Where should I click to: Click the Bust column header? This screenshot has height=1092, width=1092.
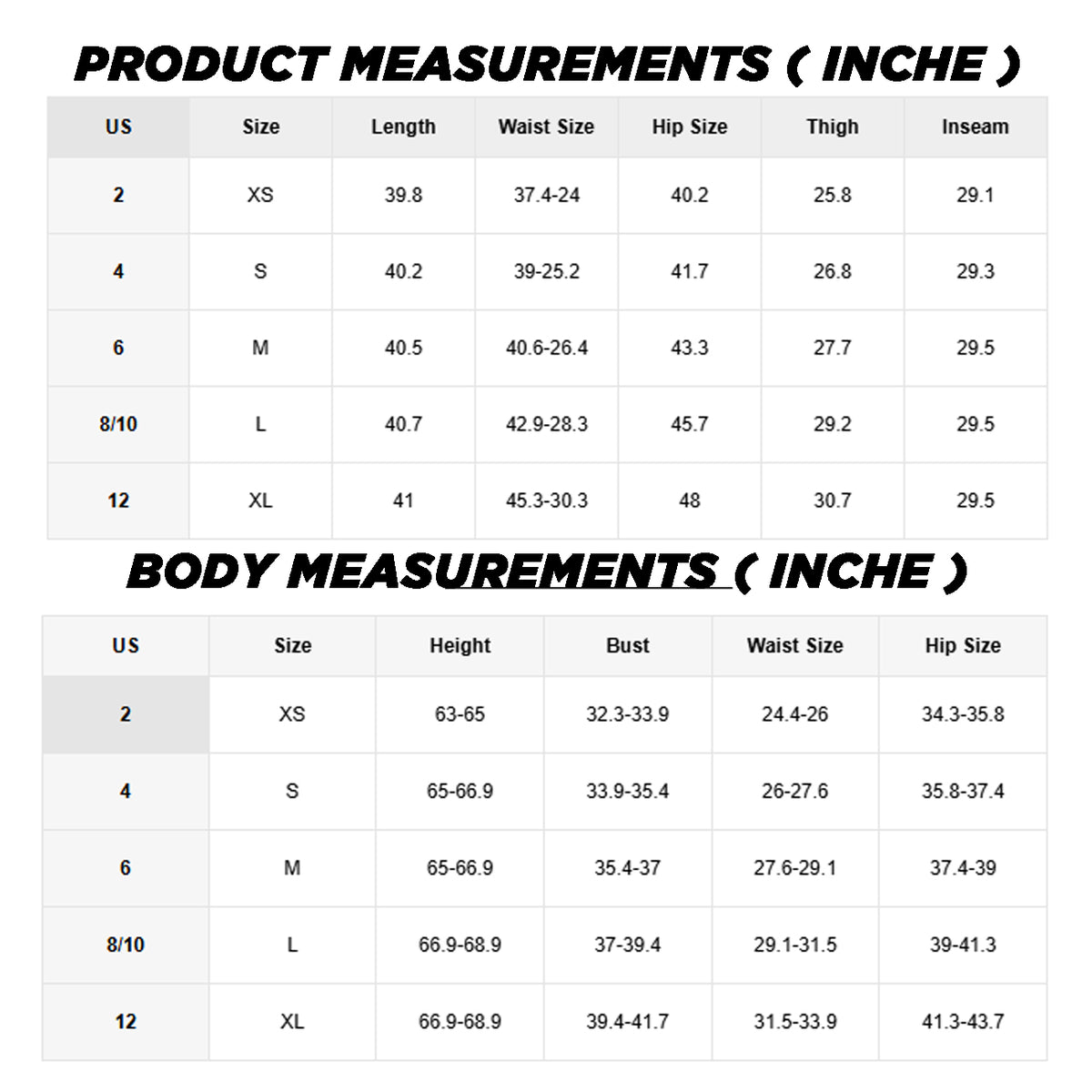tap(627, 646)
